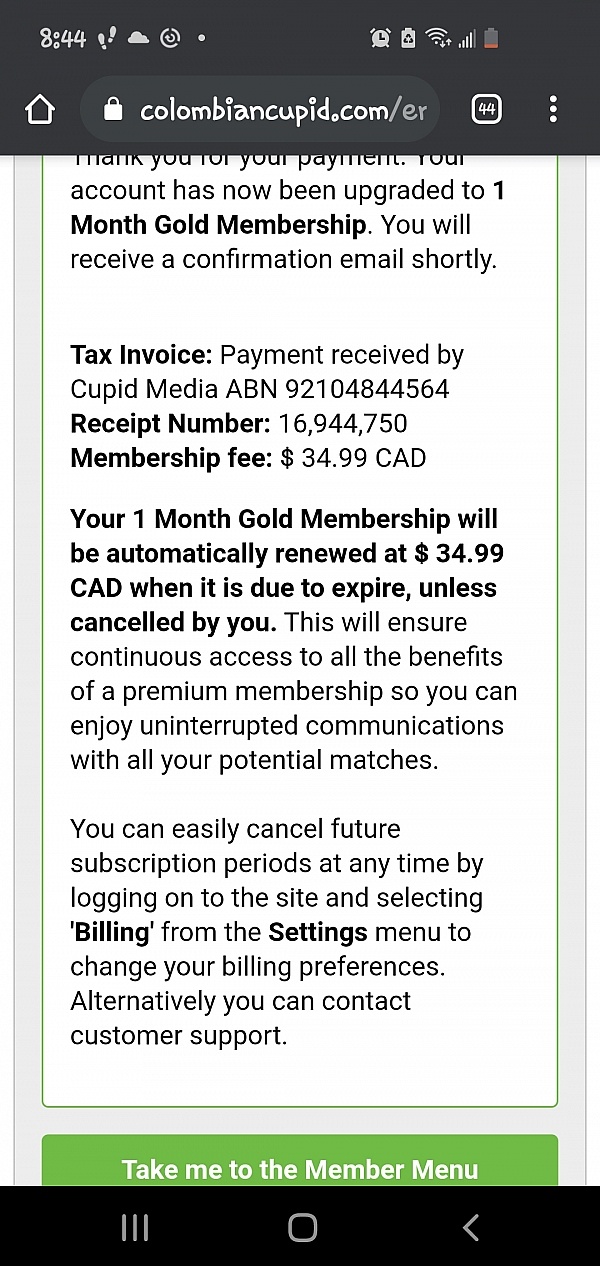The height and width of the screenshot is (1266, 600).
Task: Tap the Wi-Fi status icon
Action: click(x=438, y=38)
